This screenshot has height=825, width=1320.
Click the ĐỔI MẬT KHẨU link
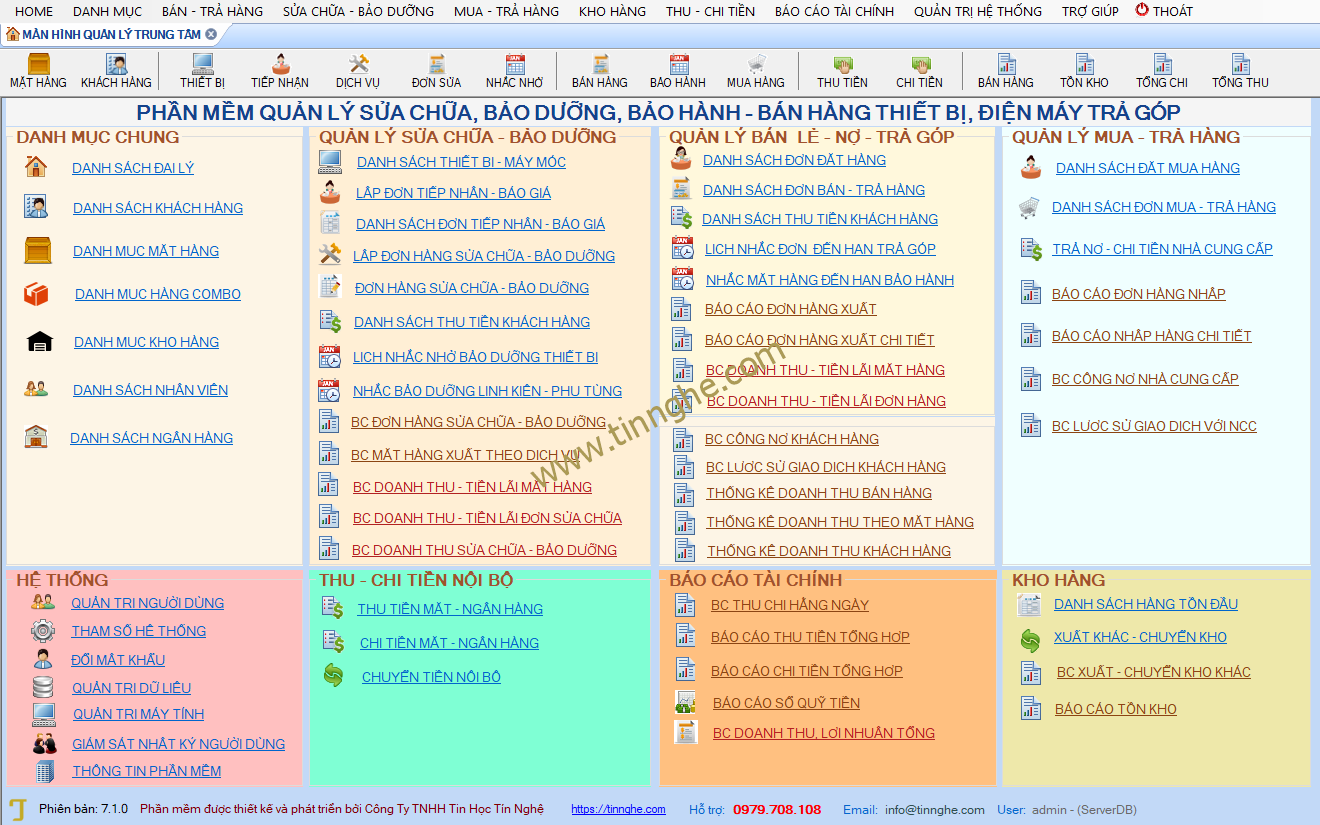click(x=118, y=660)
